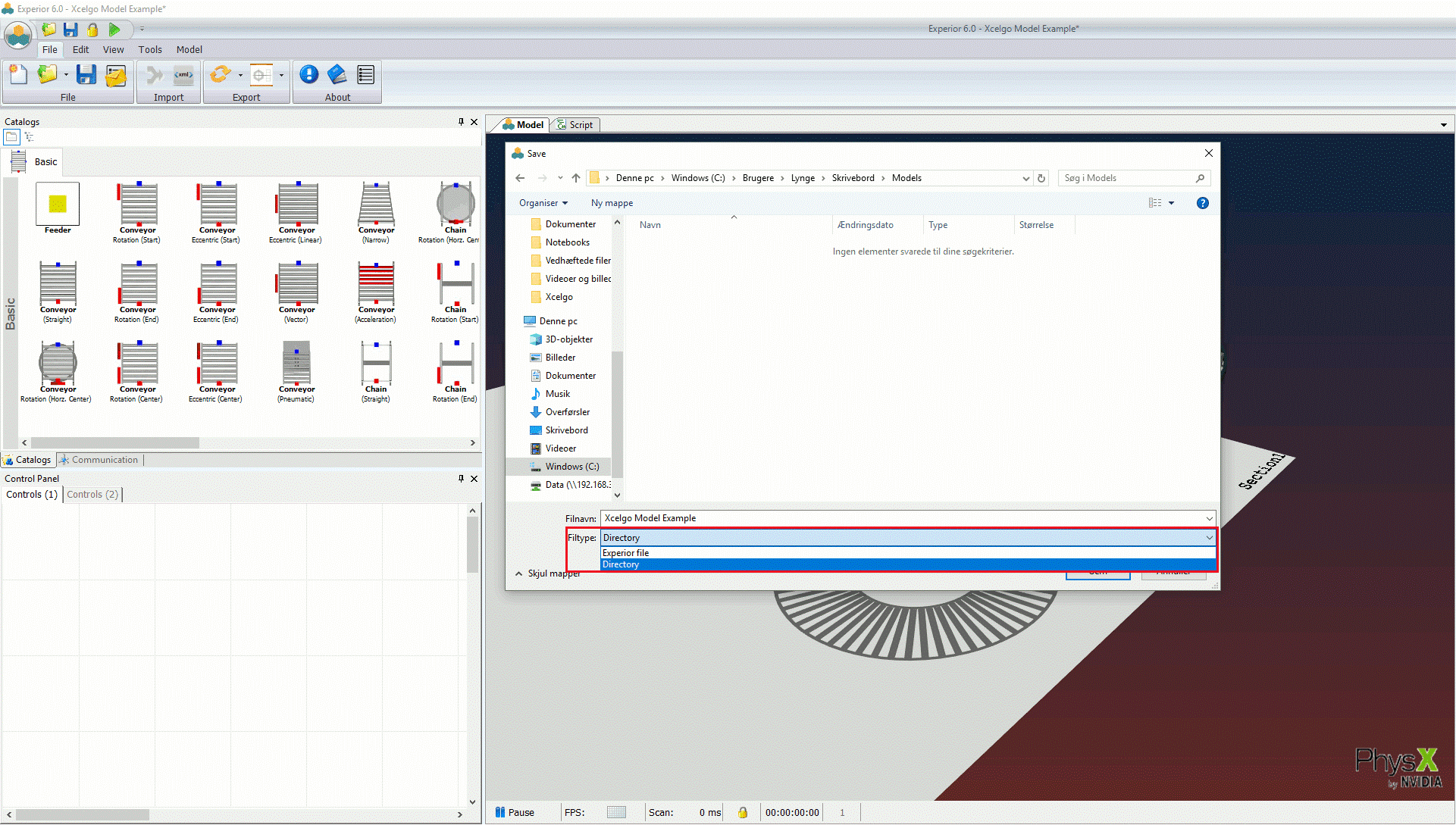The image size is (1456, 825).
Task: Click the Filnavn text field
Action: 902,518
